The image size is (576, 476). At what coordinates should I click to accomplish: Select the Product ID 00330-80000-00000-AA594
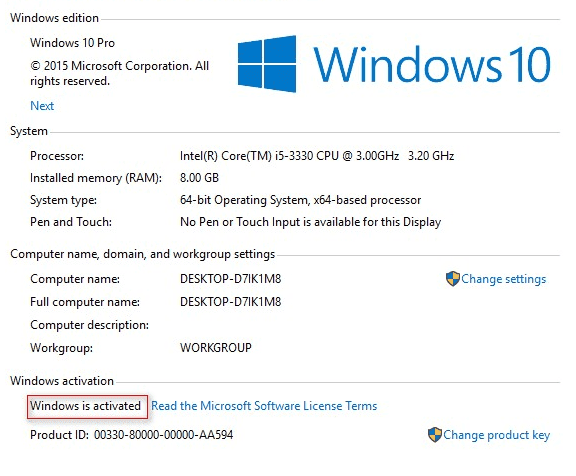tap(163, 435)
